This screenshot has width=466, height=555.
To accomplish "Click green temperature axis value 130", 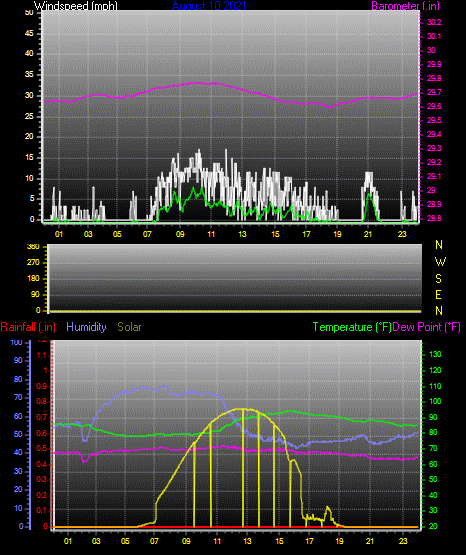I will (x=435, y=354).
